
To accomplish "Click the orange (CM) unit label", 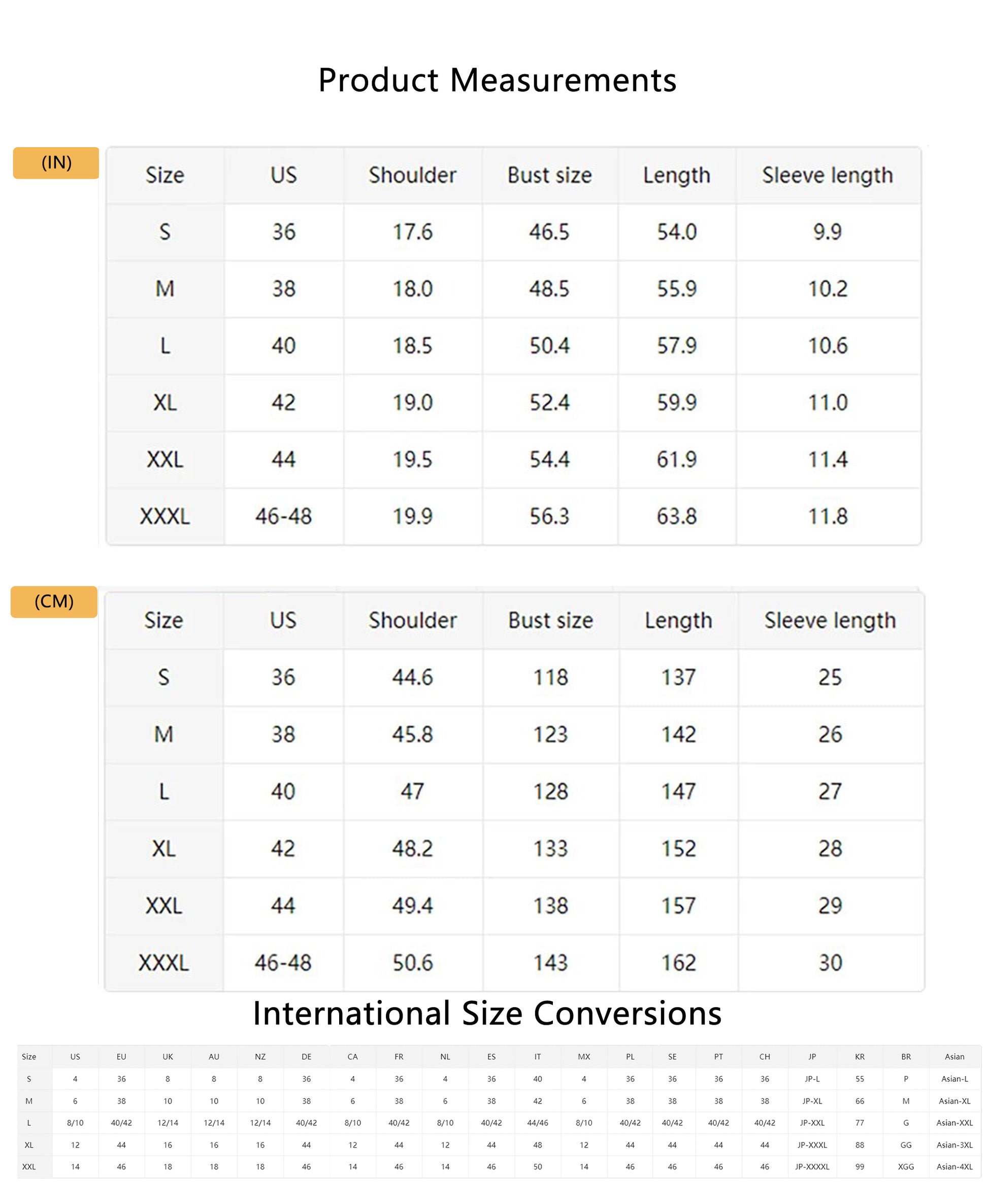I will tap(54, 601).
